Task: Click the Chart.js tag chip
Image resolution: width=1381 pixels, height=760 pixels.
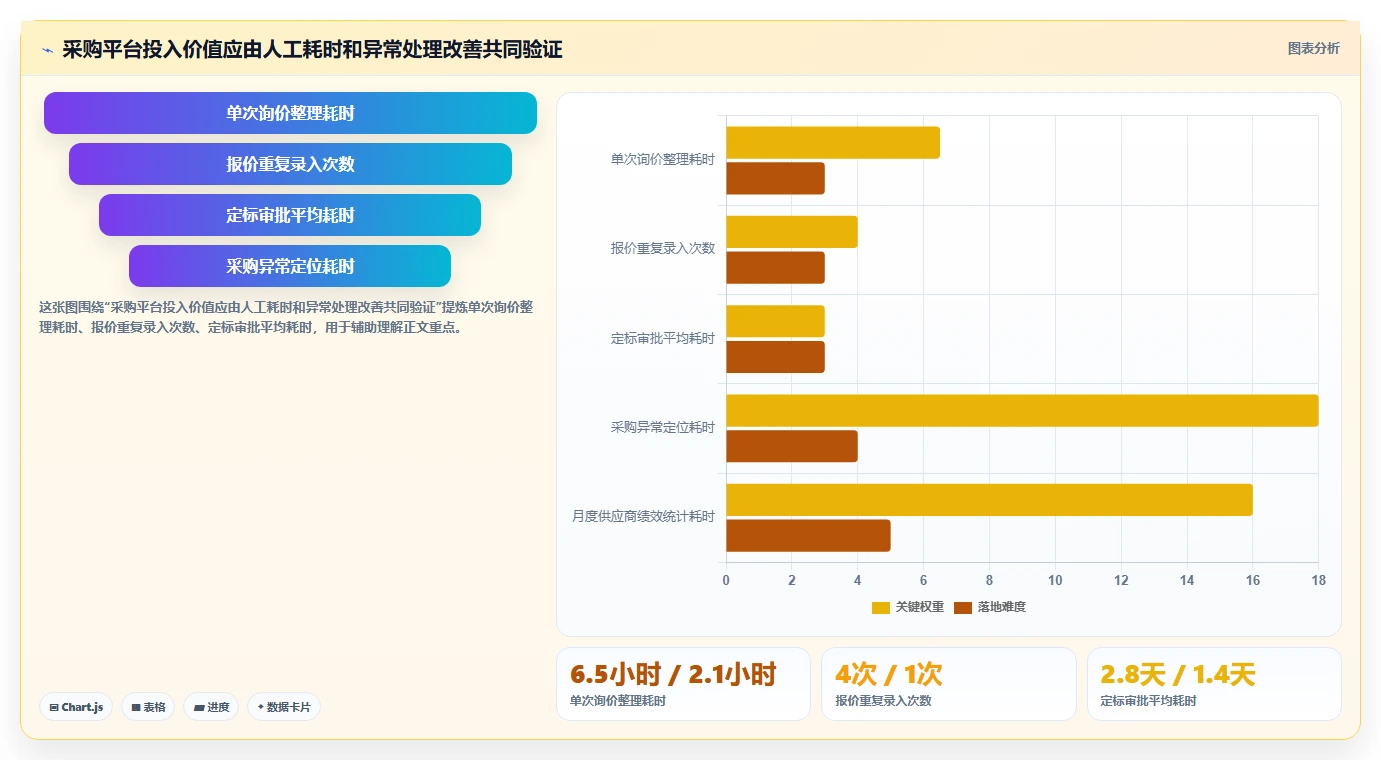Action: point(76,707)
